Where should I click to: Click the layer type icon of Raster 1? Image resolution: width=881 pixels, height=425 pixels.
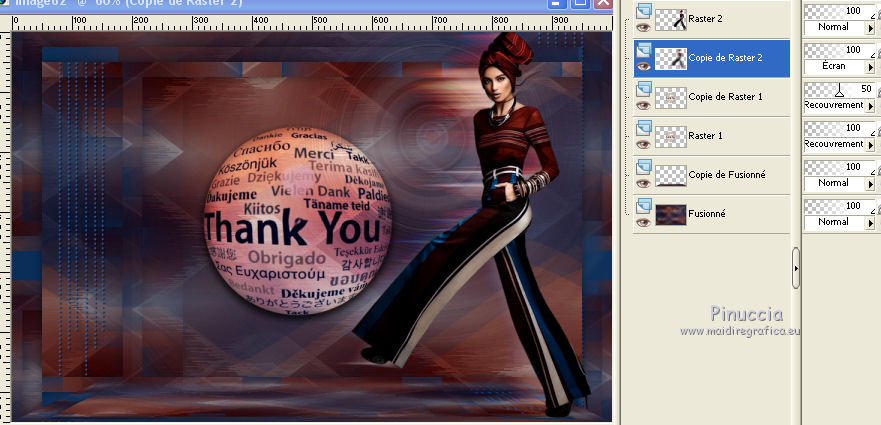(644, 127)
